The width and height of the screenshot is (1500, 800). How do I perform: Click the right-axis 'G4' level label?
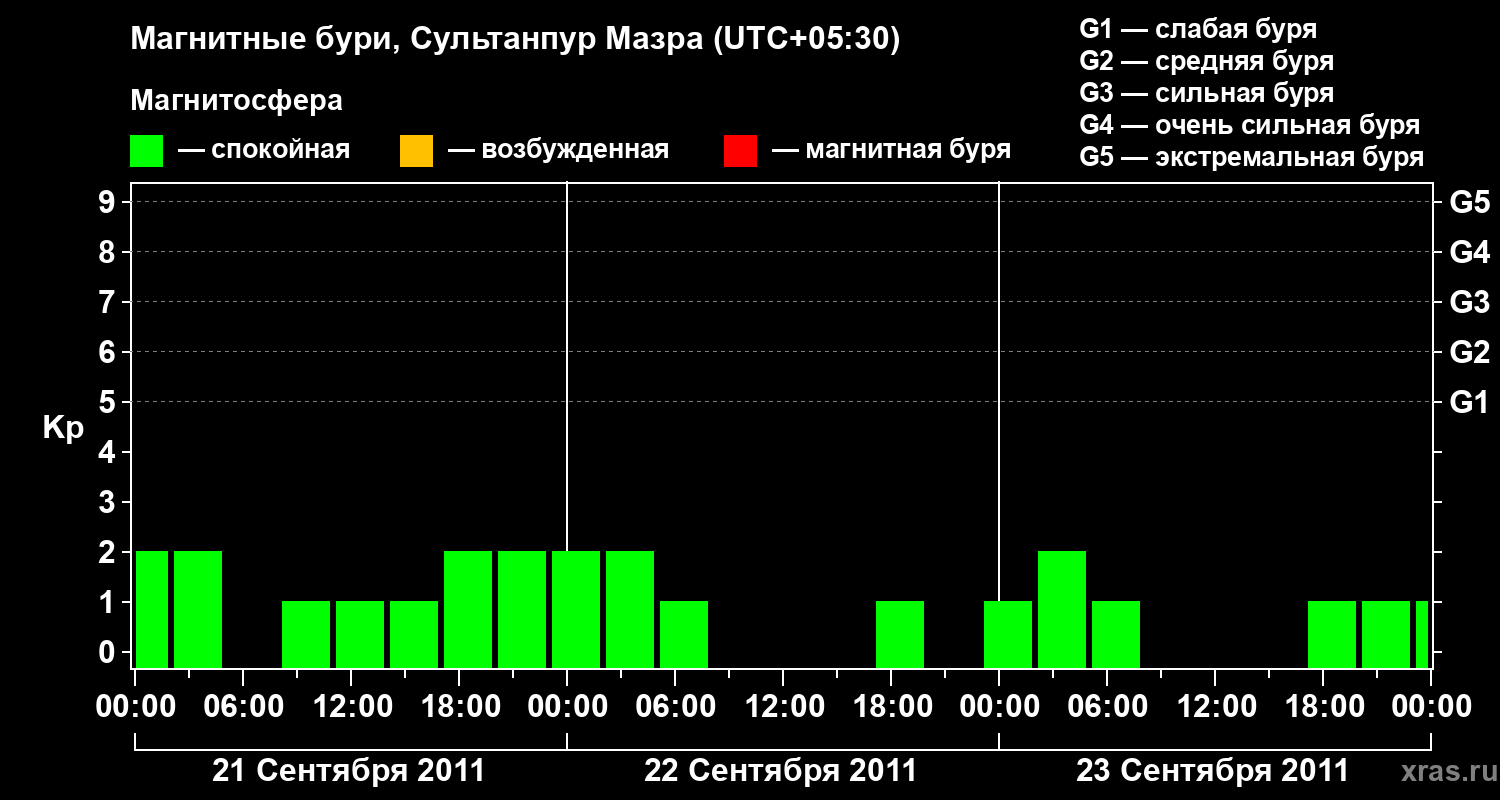1470,252
